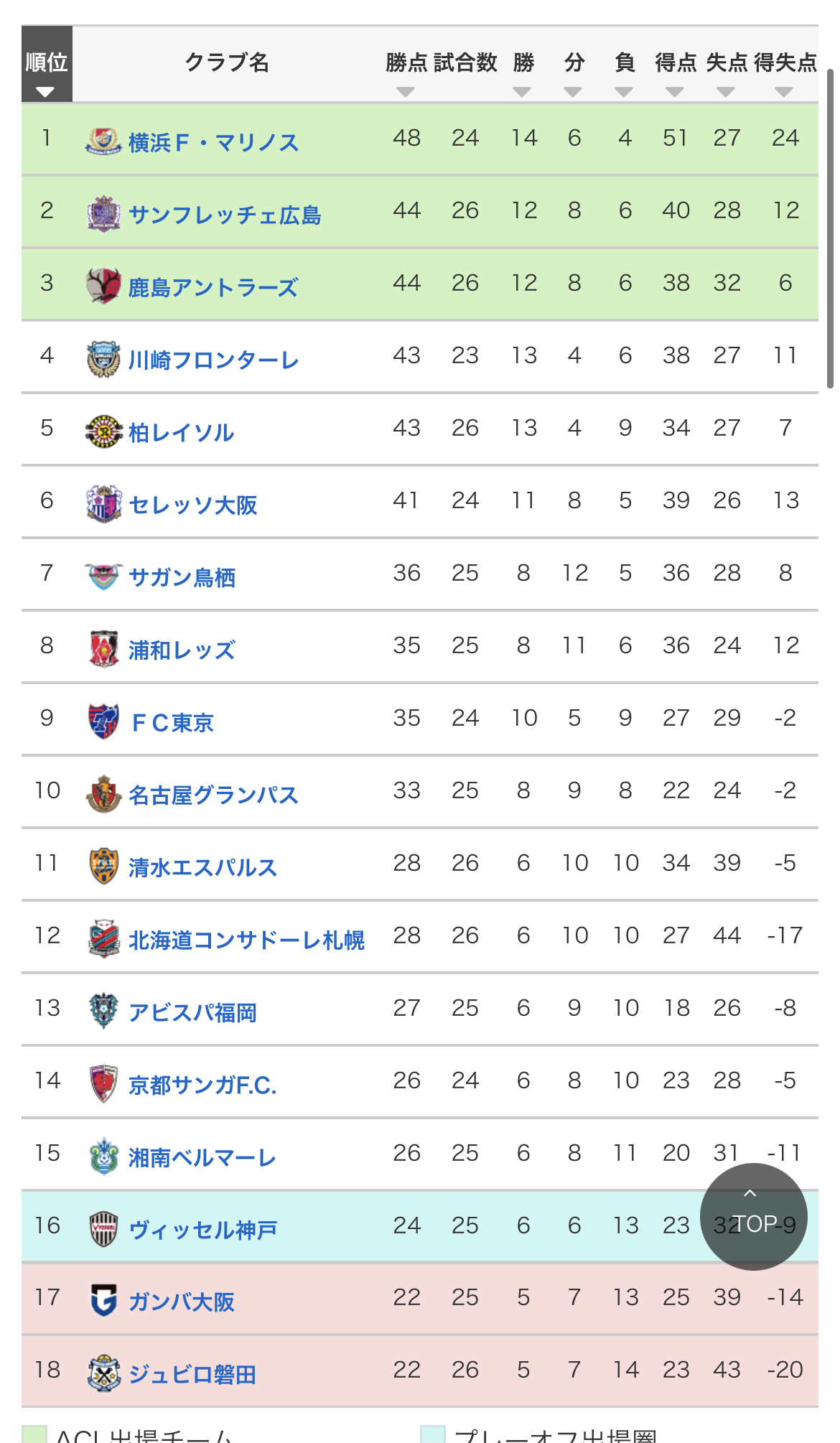Viewport: 840px width, 1443px height.
Task: Tap the TOP scroll-to-top button
Action: pos(753,1217)
